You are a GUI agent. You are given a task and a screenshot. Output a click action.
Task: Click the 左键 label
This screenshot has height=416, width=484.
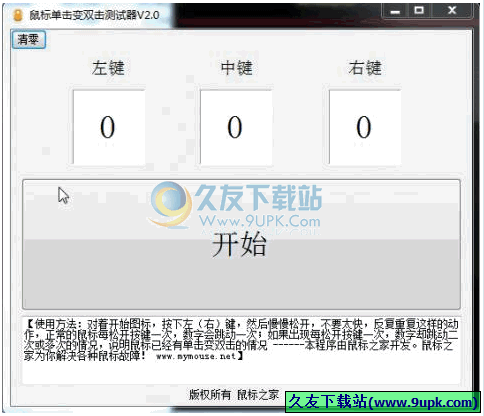click(x=108, y=68)
